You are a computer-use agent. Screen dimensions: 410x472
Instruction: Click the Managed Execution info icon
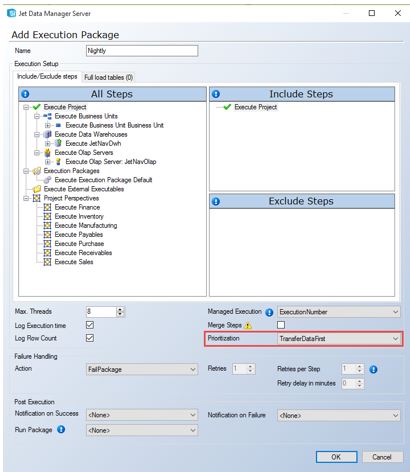click(269, 312)
